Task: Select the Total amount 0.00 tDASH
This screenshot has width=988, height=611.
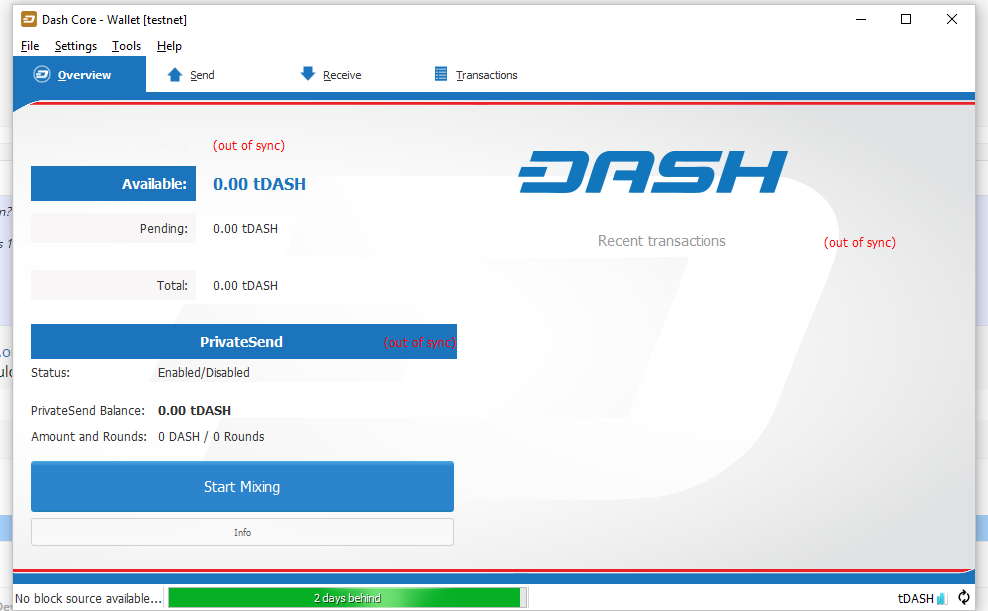Action: coord(245,285)
